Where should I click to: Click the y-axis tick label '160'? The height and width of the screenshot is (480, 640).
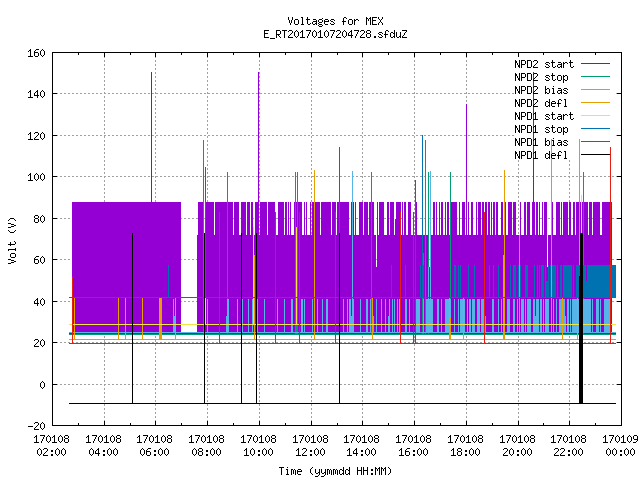36,53
